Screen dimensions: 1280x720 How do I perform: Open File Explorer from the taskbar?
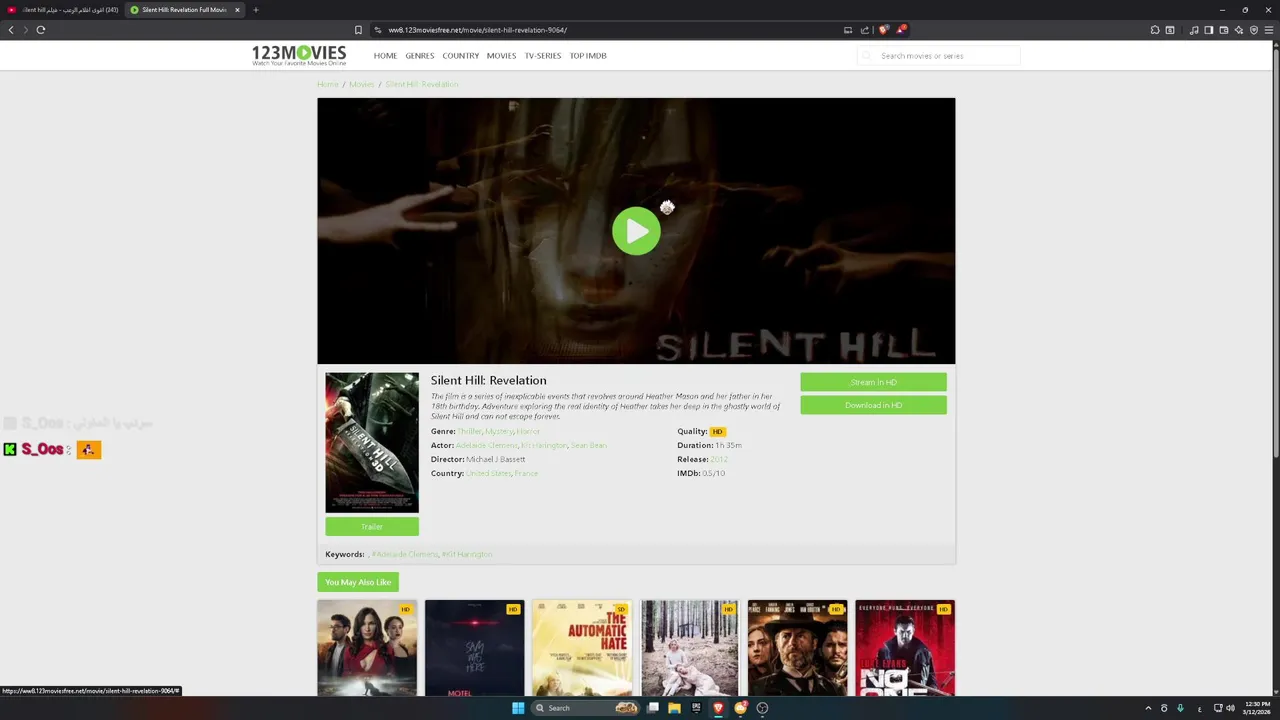(674, 708)
